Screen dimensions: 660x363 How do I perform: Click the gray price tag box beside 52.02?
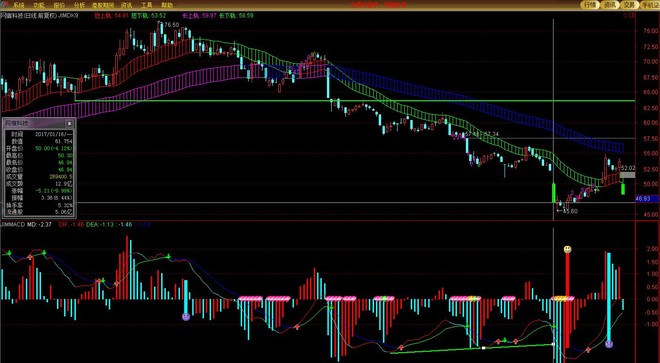(x=628, y=175)
